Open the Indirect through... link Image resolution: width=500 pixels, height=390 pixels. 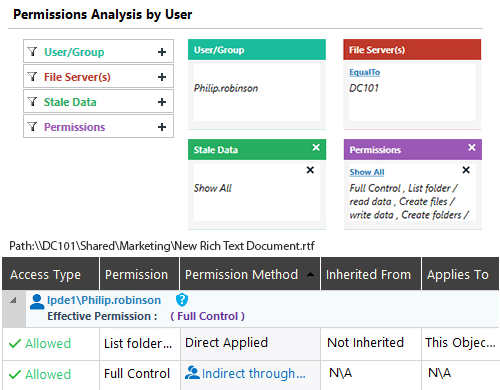tap(253, 374)
